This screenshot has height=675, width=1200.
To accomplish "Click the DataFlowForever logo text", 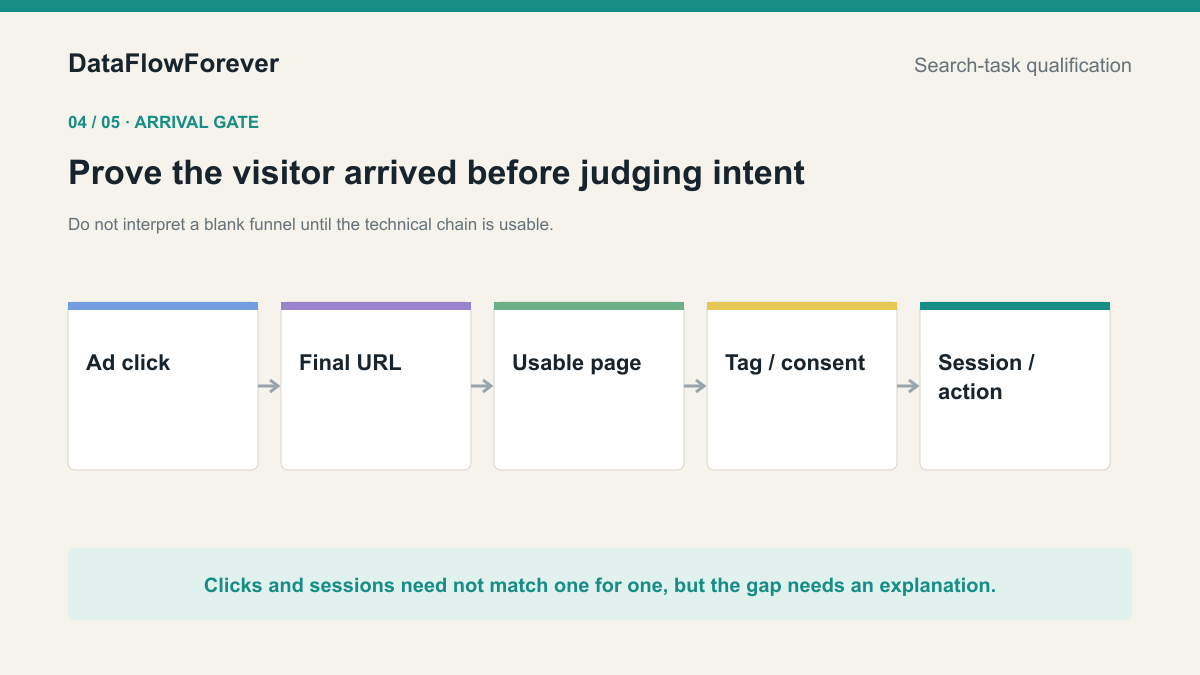I will coord(174,64).
